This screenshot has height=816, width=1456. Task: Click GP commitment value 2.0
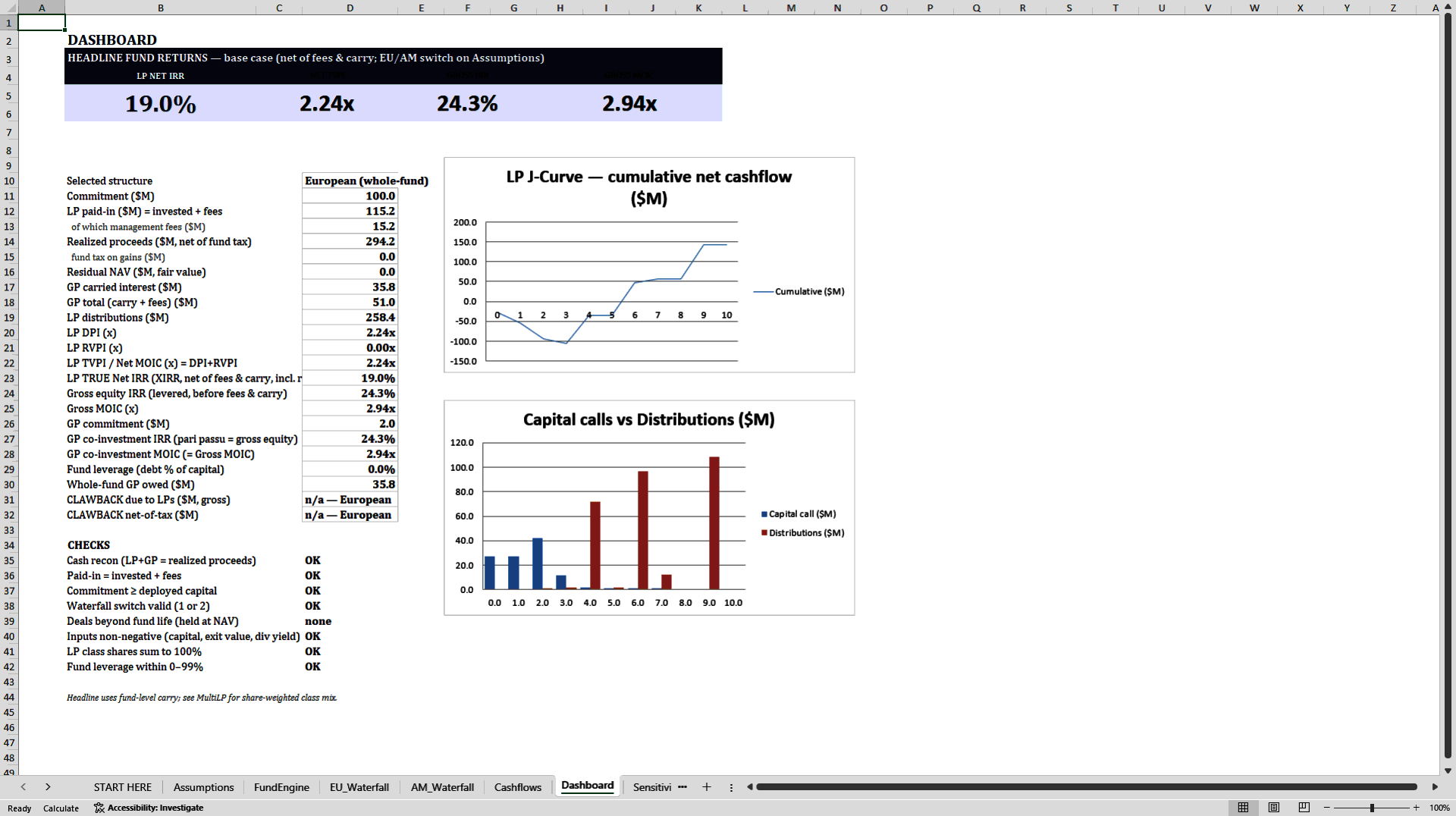point(350,423)
